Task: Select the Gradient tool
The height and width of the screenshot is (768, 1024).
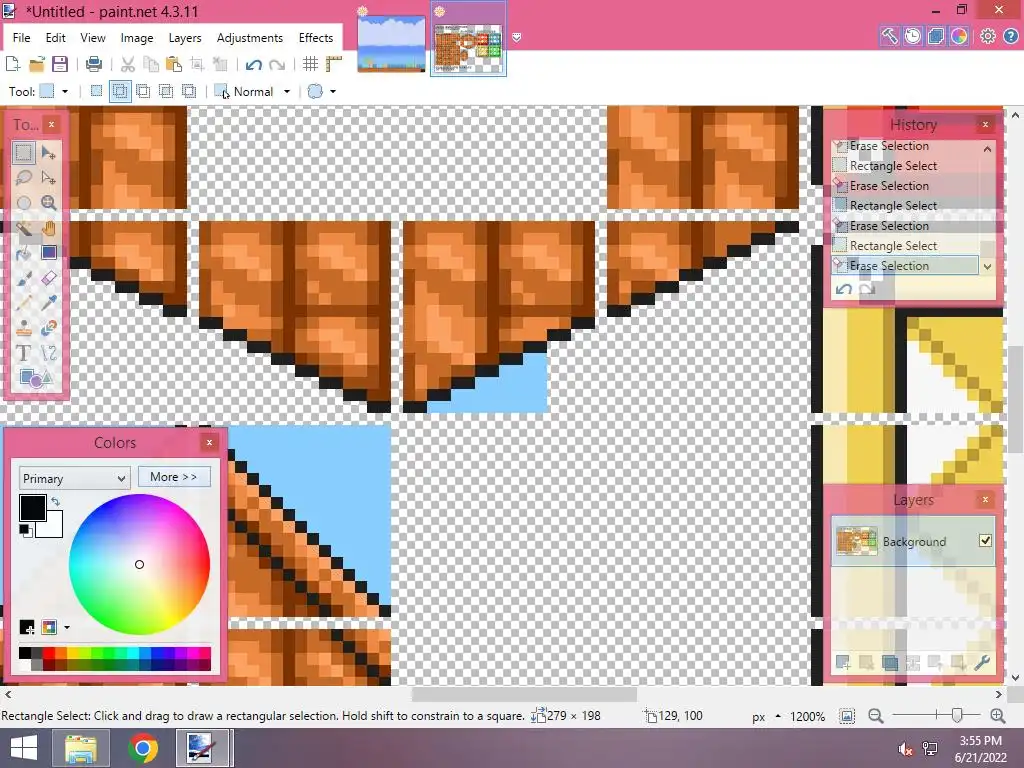Action: pyautogui.click(x=49, y=253)
